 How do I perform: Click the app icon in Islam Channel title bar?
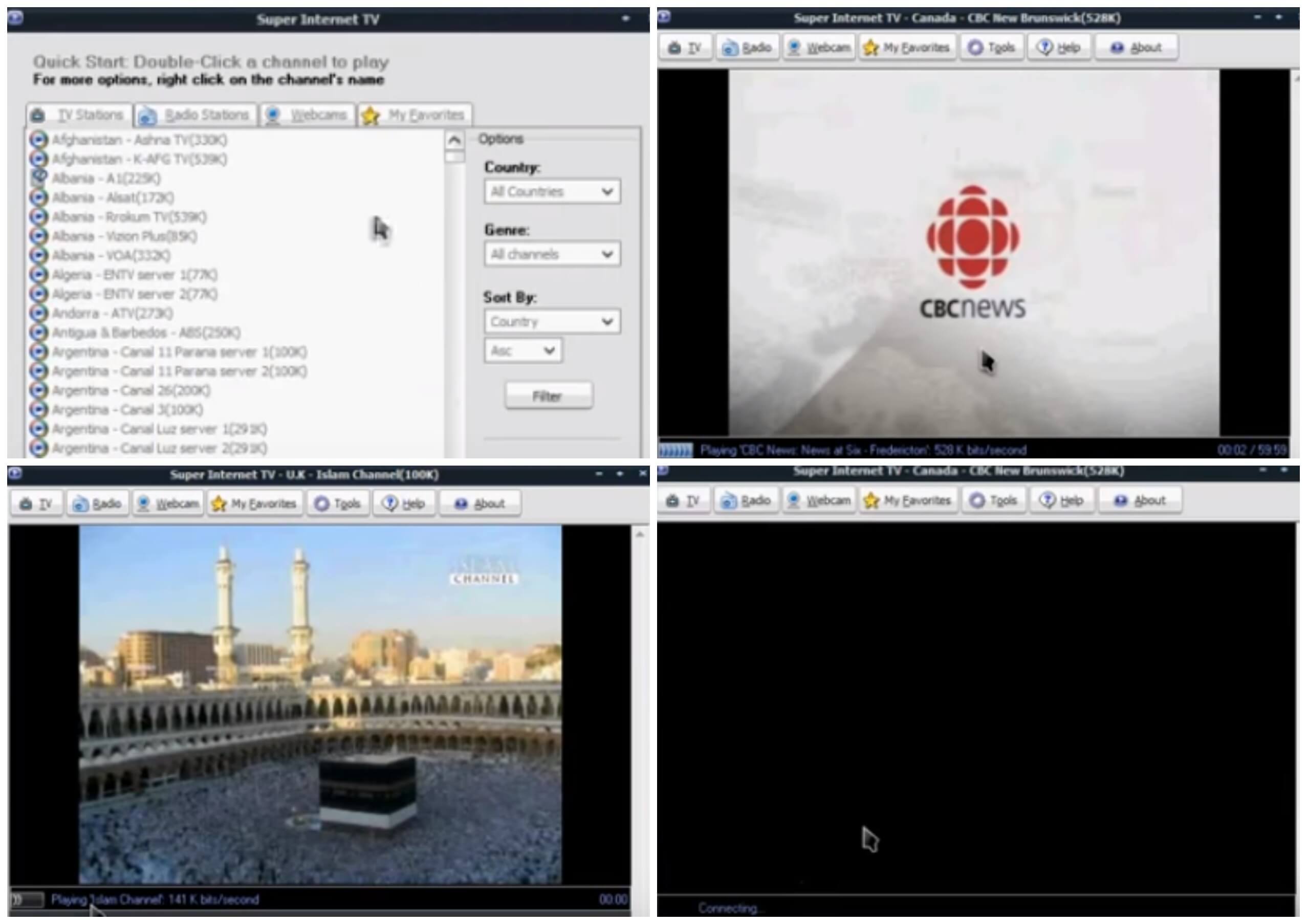click(15, 473)
